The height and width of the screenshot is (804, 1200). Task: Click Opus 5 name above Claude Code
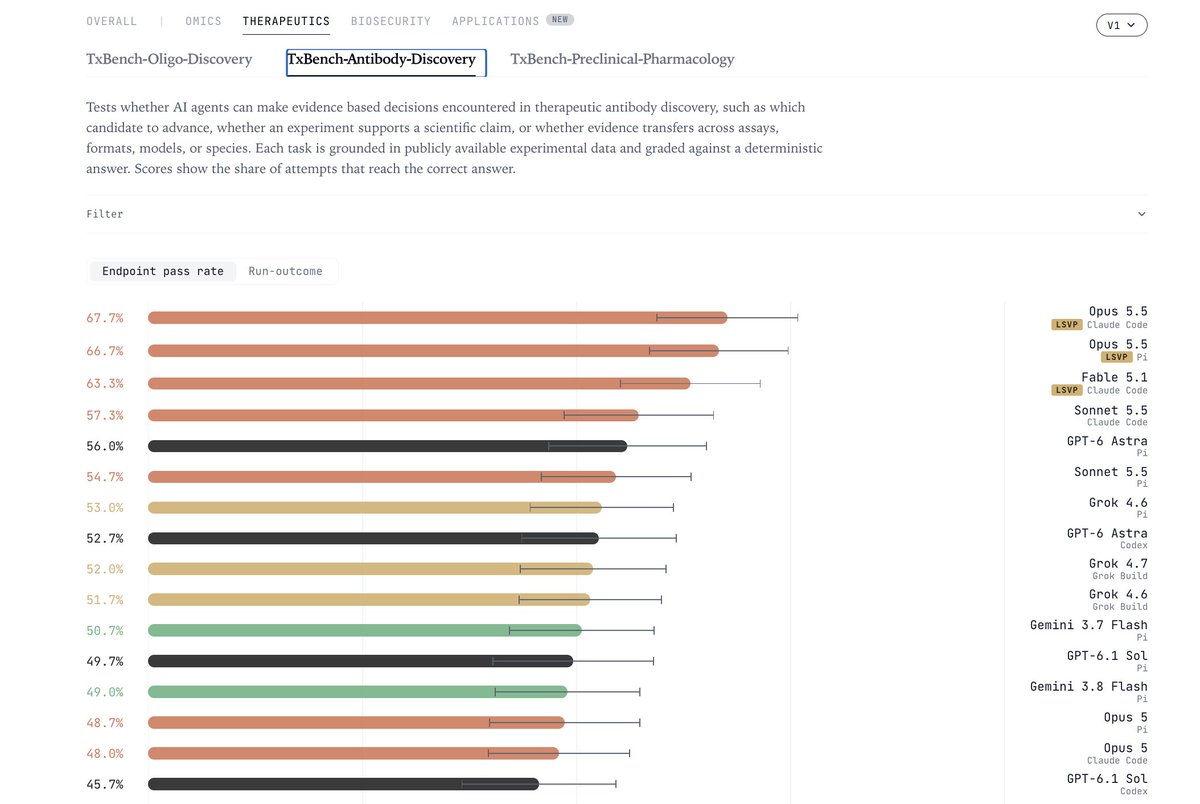click(x=1126, y=748)
